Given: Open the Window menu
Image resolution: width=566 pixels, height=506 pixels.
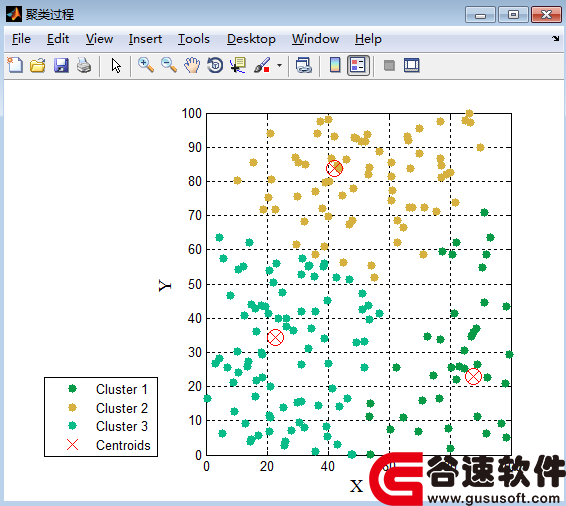Looking at the screenshot, I should tap(315, 39).
